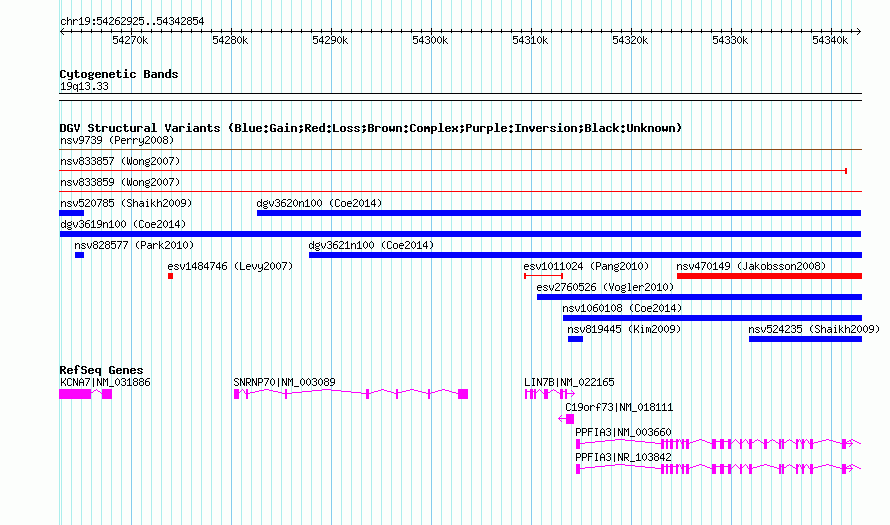Screen dimensions: 890x525
Task: Select the dgv3620n100 (Coe2014) variant bar
Action: 559,213
